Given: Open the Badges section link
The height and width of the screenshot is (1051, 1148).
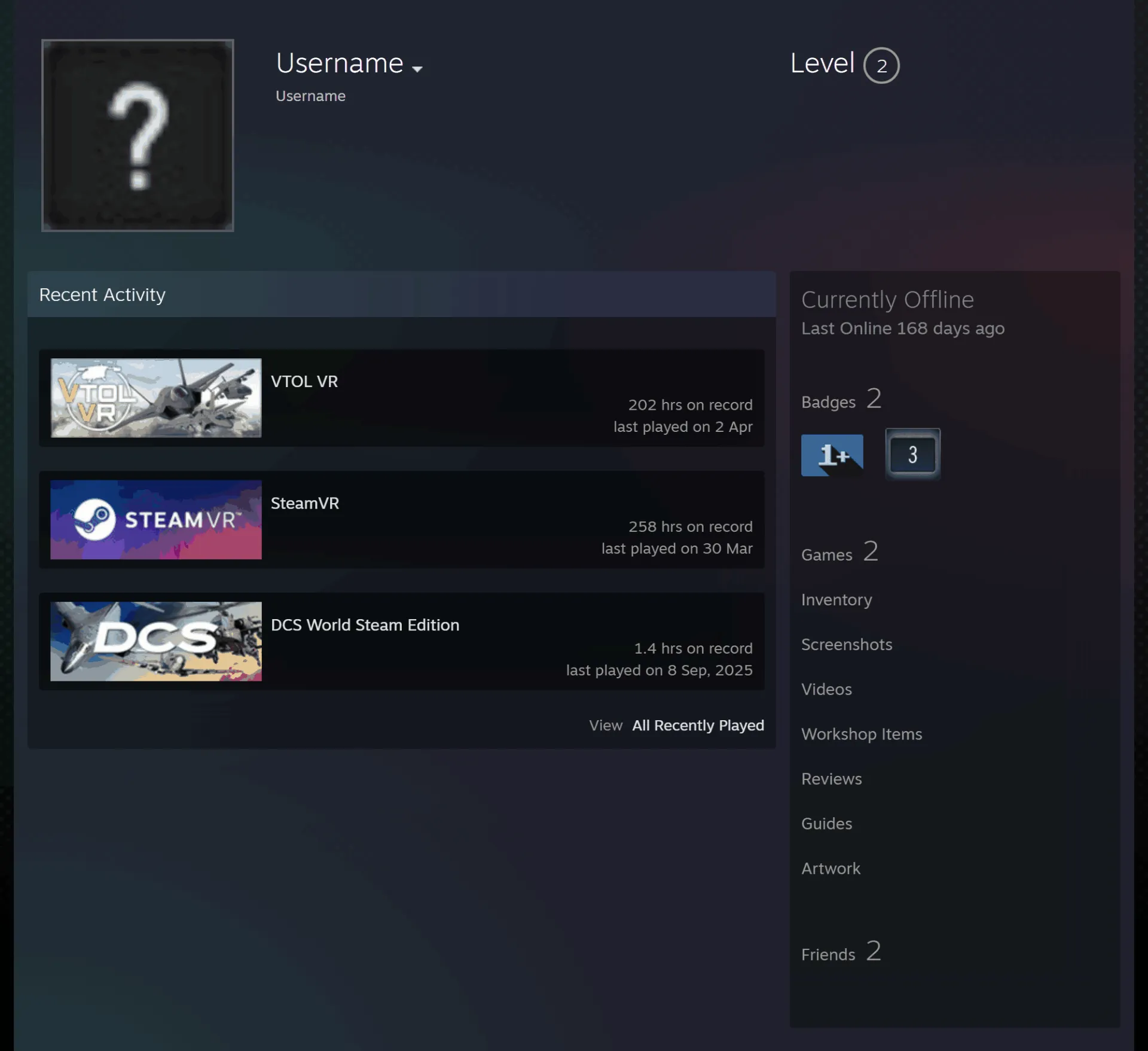Looking at the screenshot, I should [841, 400].
